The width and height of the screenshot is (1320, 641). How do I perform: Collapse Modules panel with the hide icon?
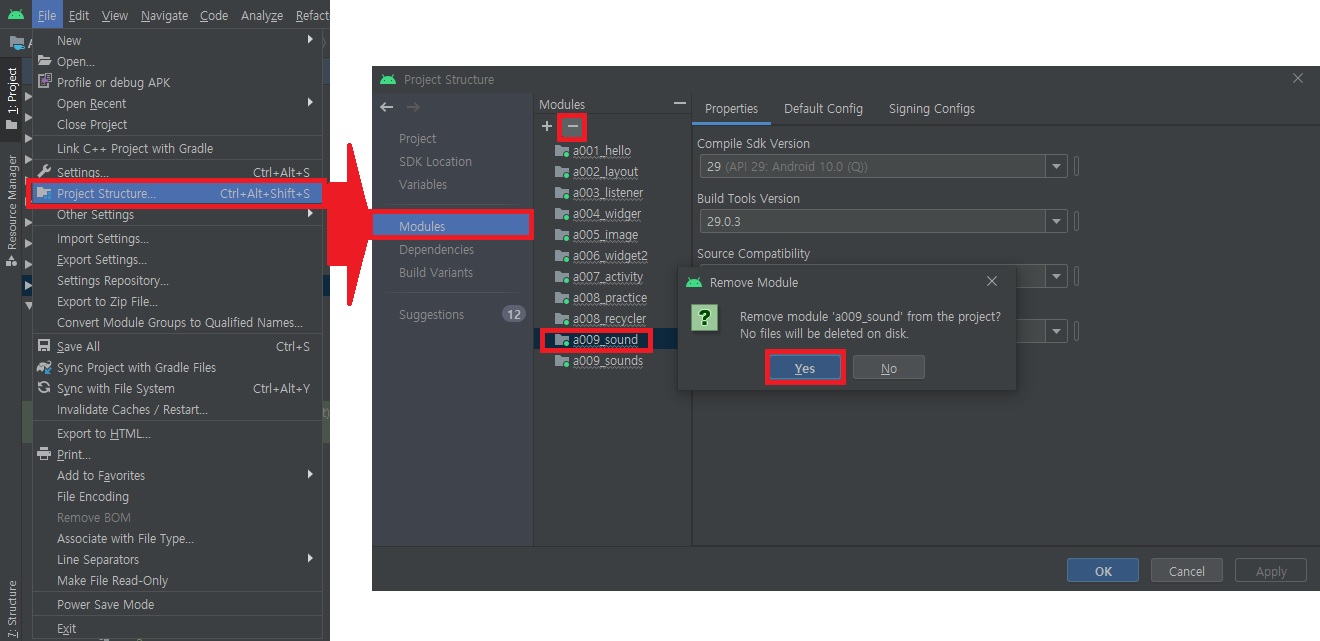click(680, 104)
